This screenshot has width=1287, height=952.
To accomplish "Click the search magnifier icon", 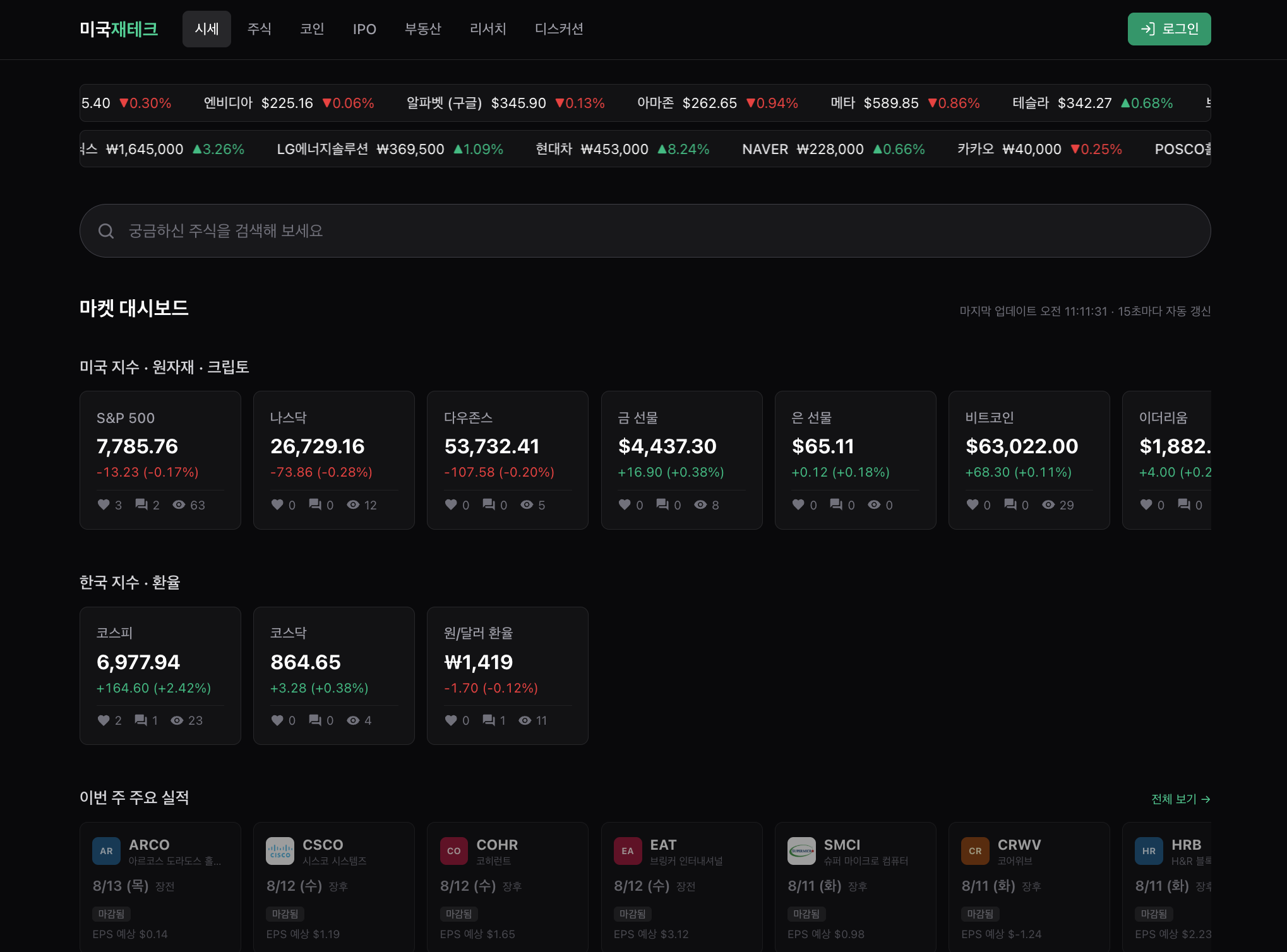I will click(106, 231).
